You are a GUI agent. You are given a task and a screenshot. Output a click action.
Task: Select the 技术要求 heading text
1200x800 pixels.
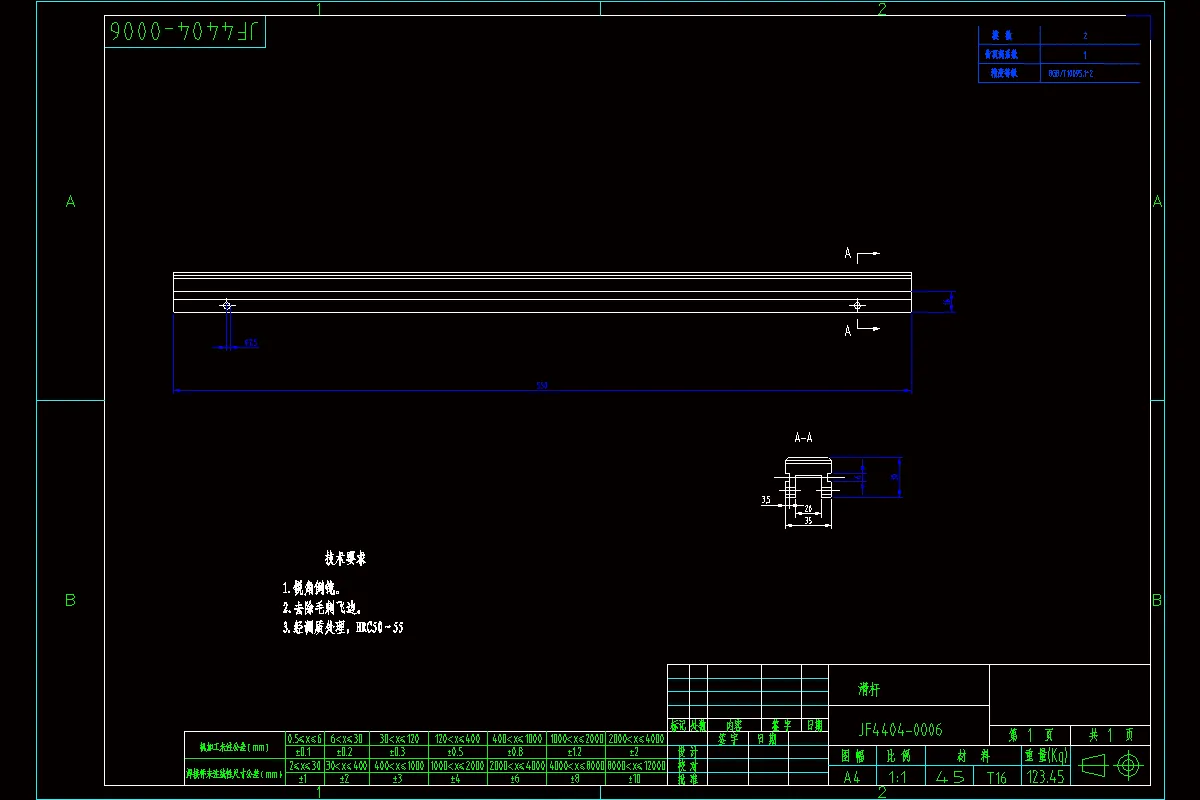coord(345,559)
